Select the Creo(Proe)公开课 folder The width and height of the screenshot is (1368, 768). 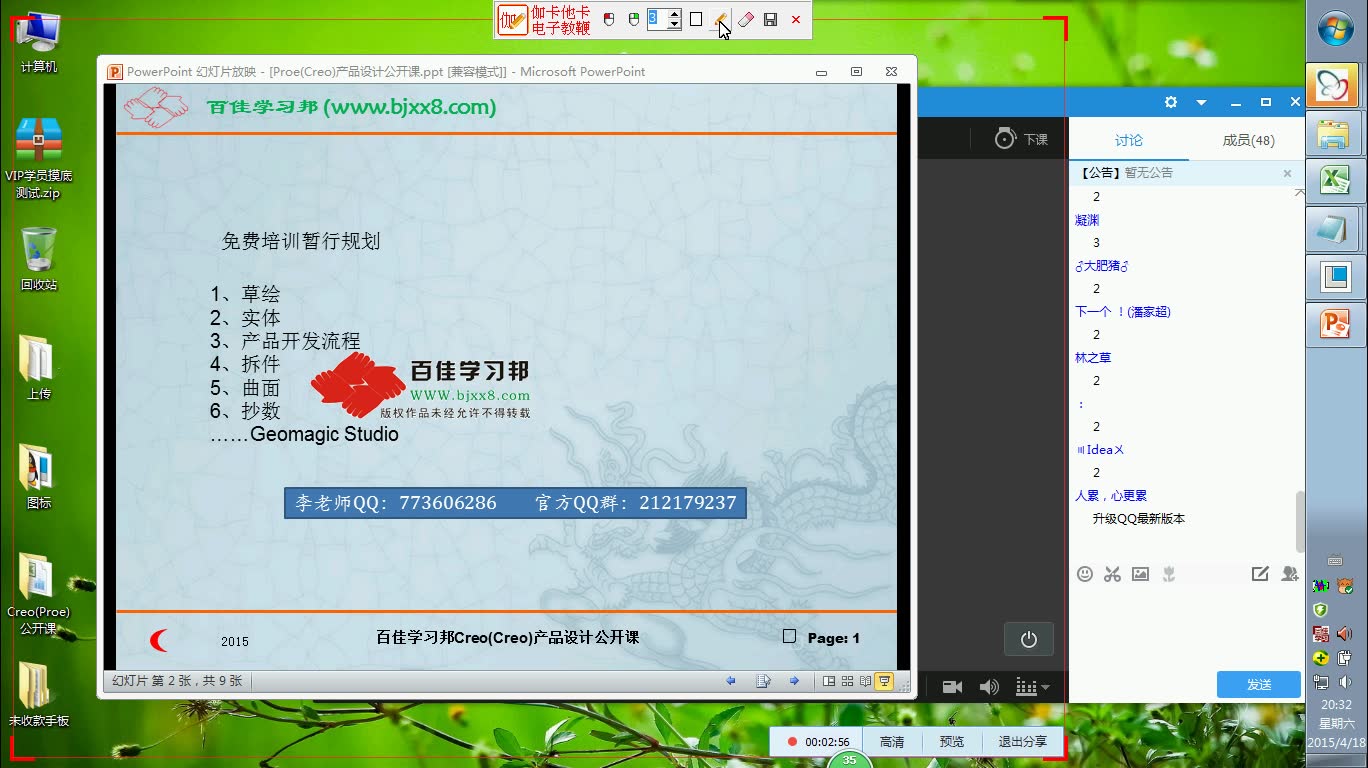pyautogui.click(x=39, y=594)
